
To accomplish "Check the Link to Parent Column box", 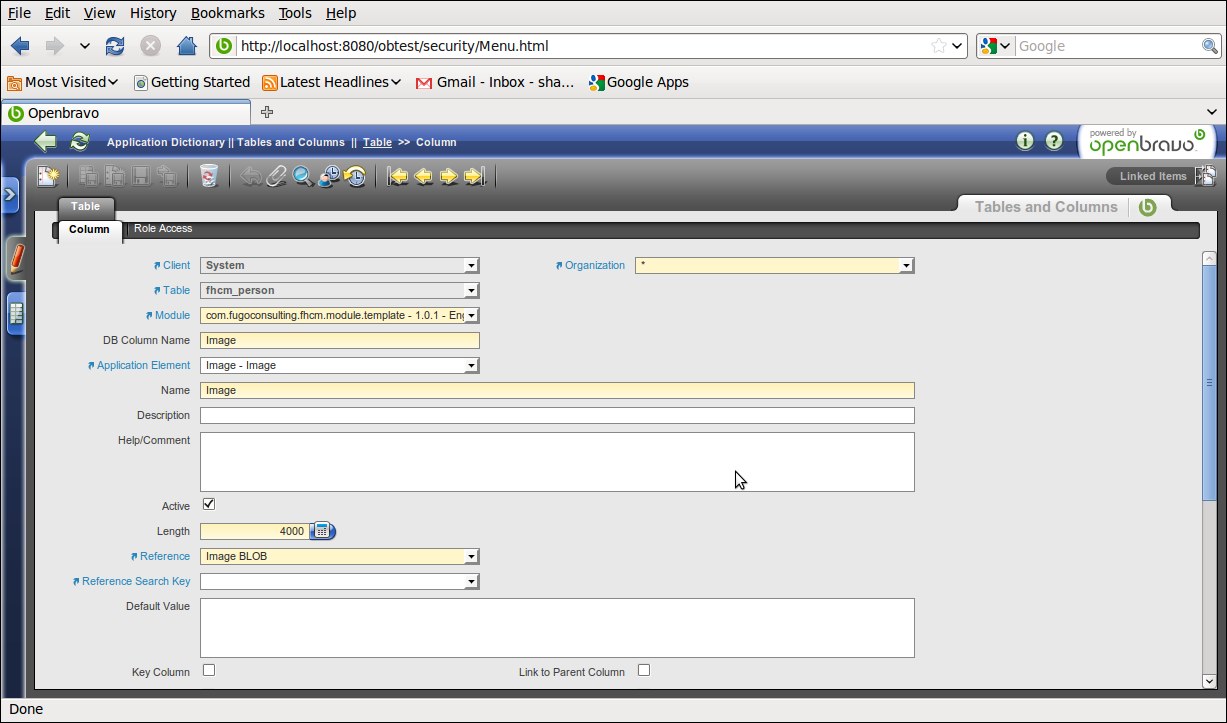I will 644,670.
